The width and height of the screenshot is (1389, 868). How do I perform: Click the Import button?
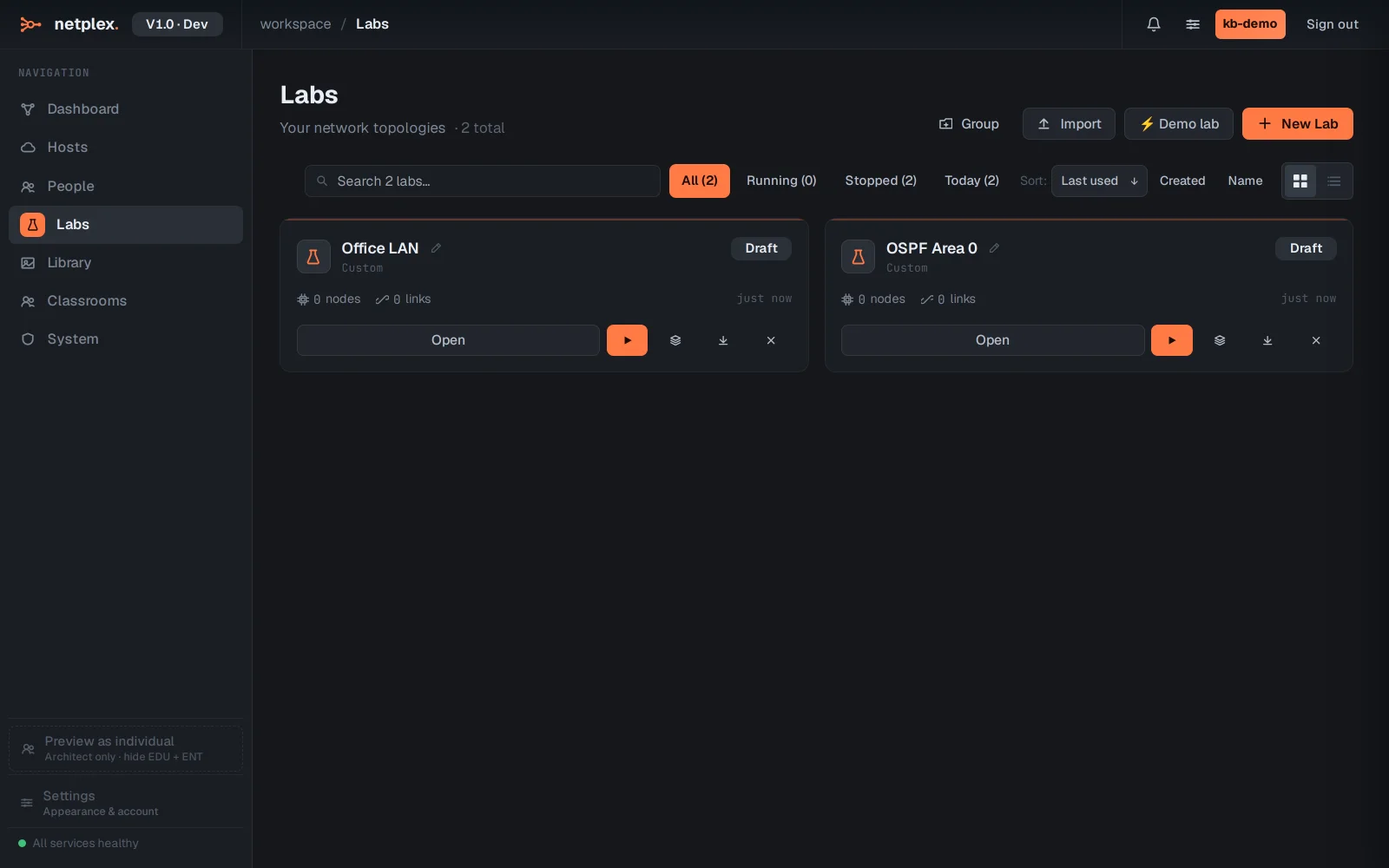pyautogui.click(x=1069, y=124)
